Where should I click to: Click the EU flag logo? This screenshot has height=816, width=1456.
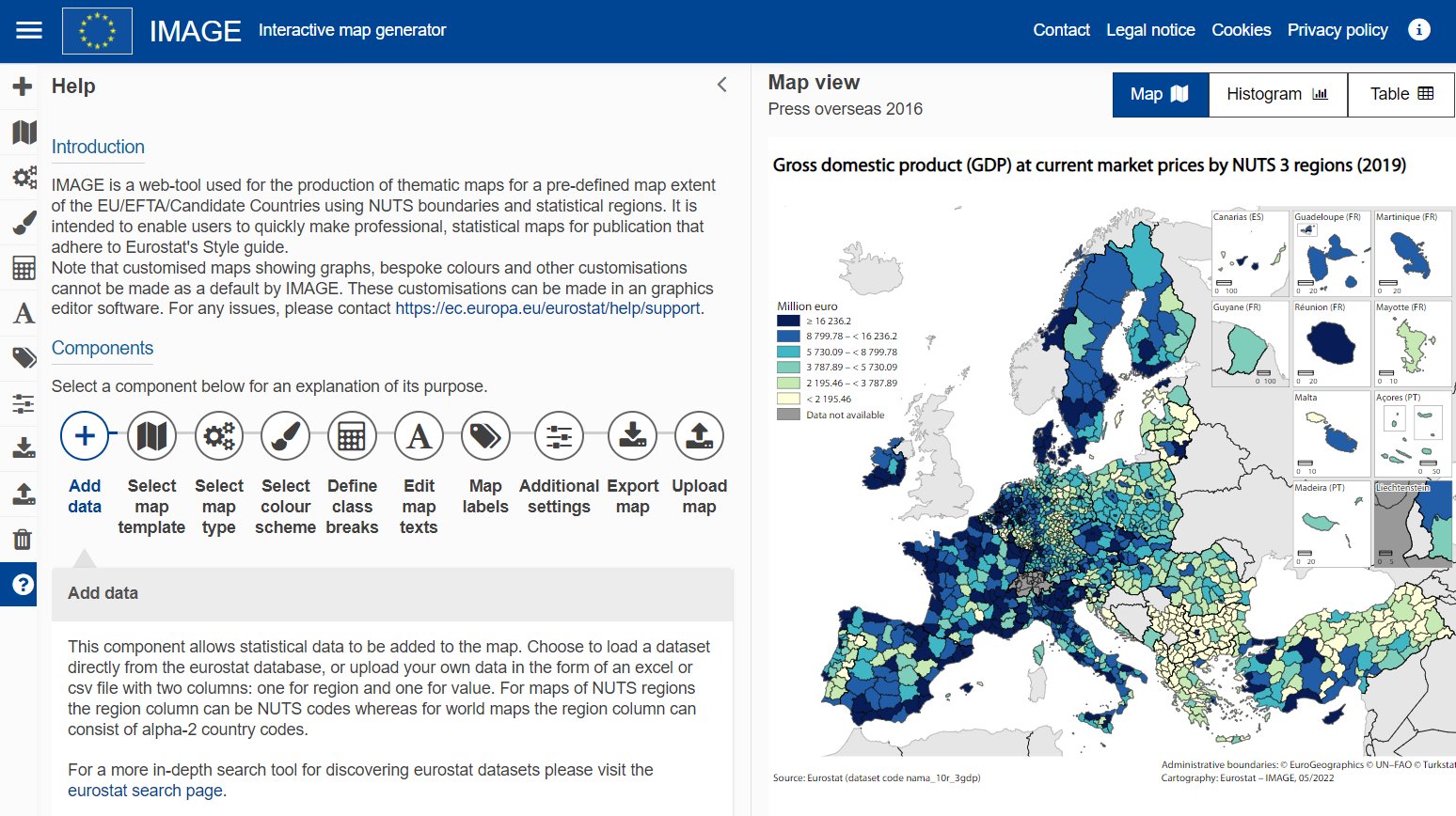[x=97, y=31]
